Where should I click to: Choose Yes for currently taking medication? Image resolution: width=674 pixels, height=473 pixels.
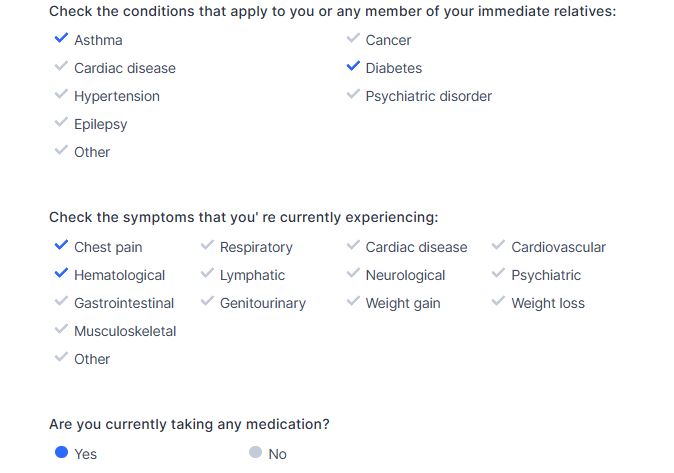coord(62,453)
